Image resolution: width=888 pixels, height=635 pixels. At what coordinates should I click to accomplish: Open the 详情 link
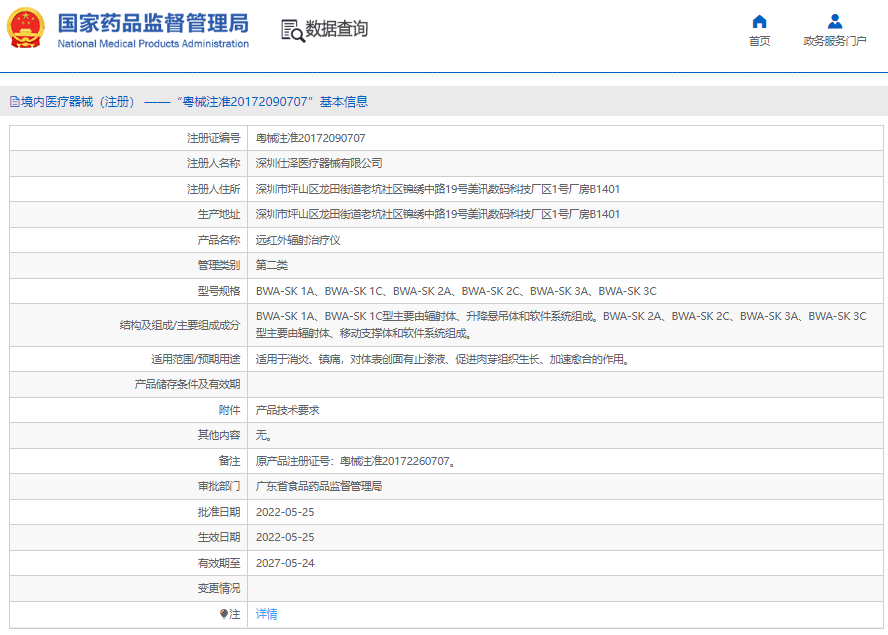coord(266,614)
